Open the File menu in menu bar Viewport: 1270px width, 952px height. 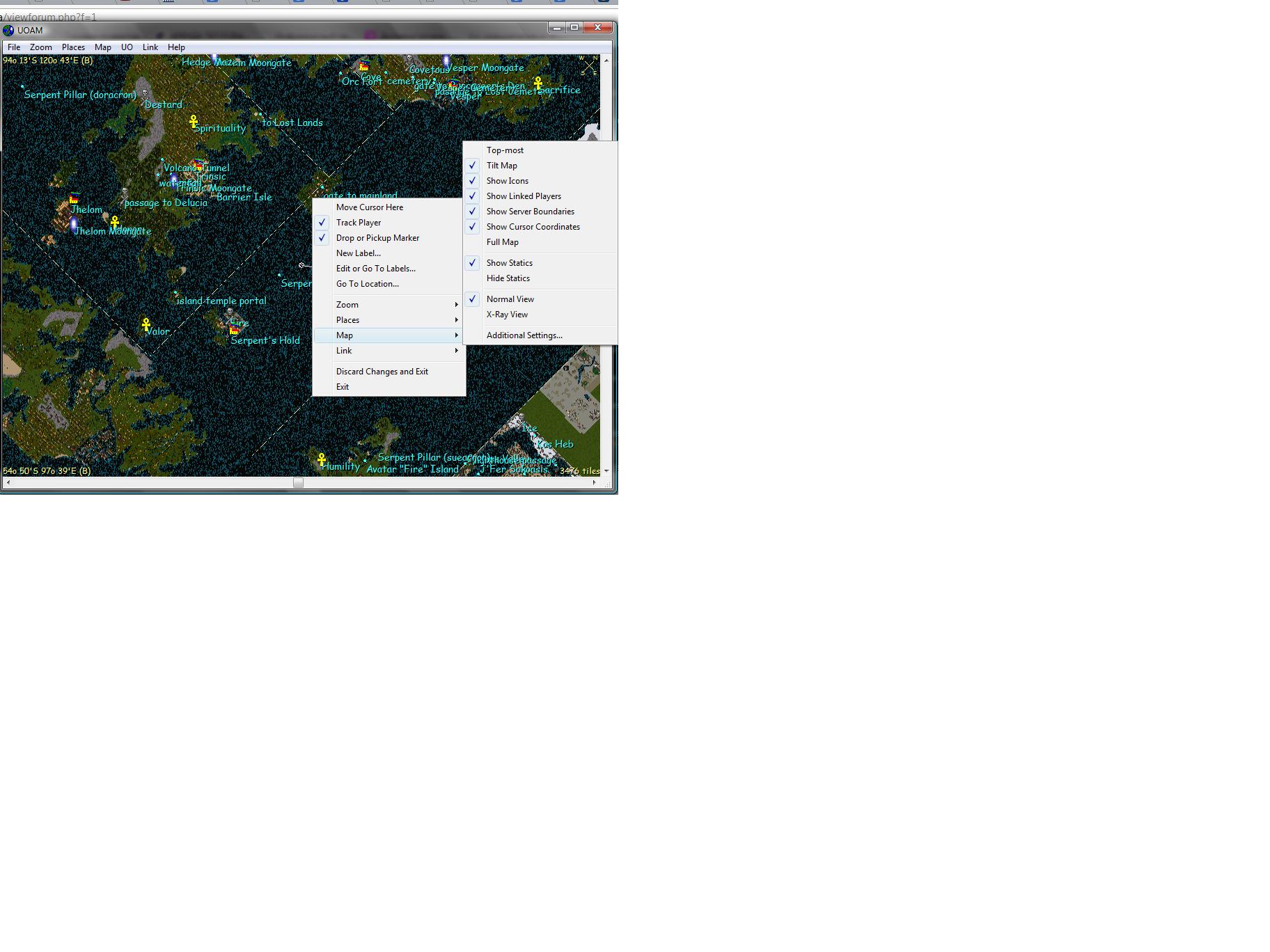[14, 47]
